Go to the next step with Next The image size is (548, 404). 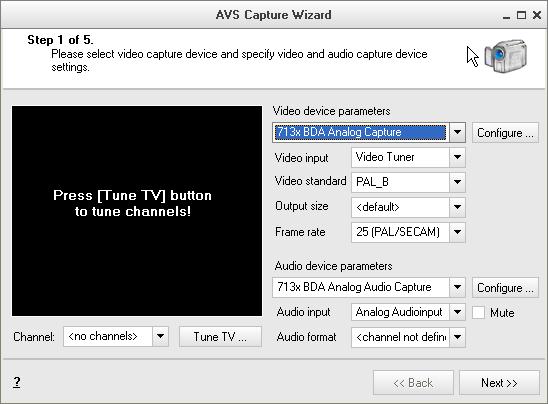[x=499, y=383]
